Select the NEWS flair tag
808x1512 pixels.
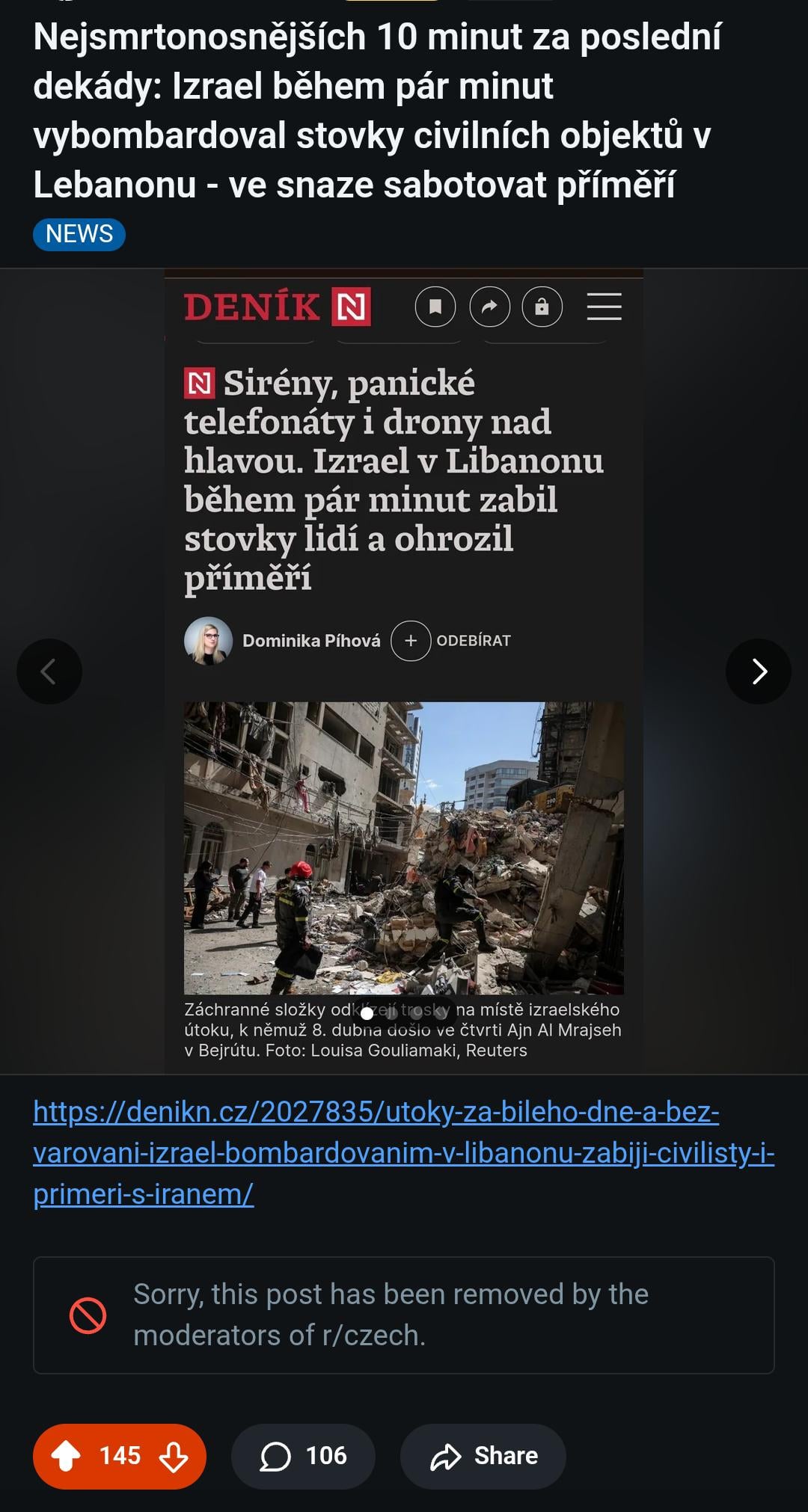(79, 234)
